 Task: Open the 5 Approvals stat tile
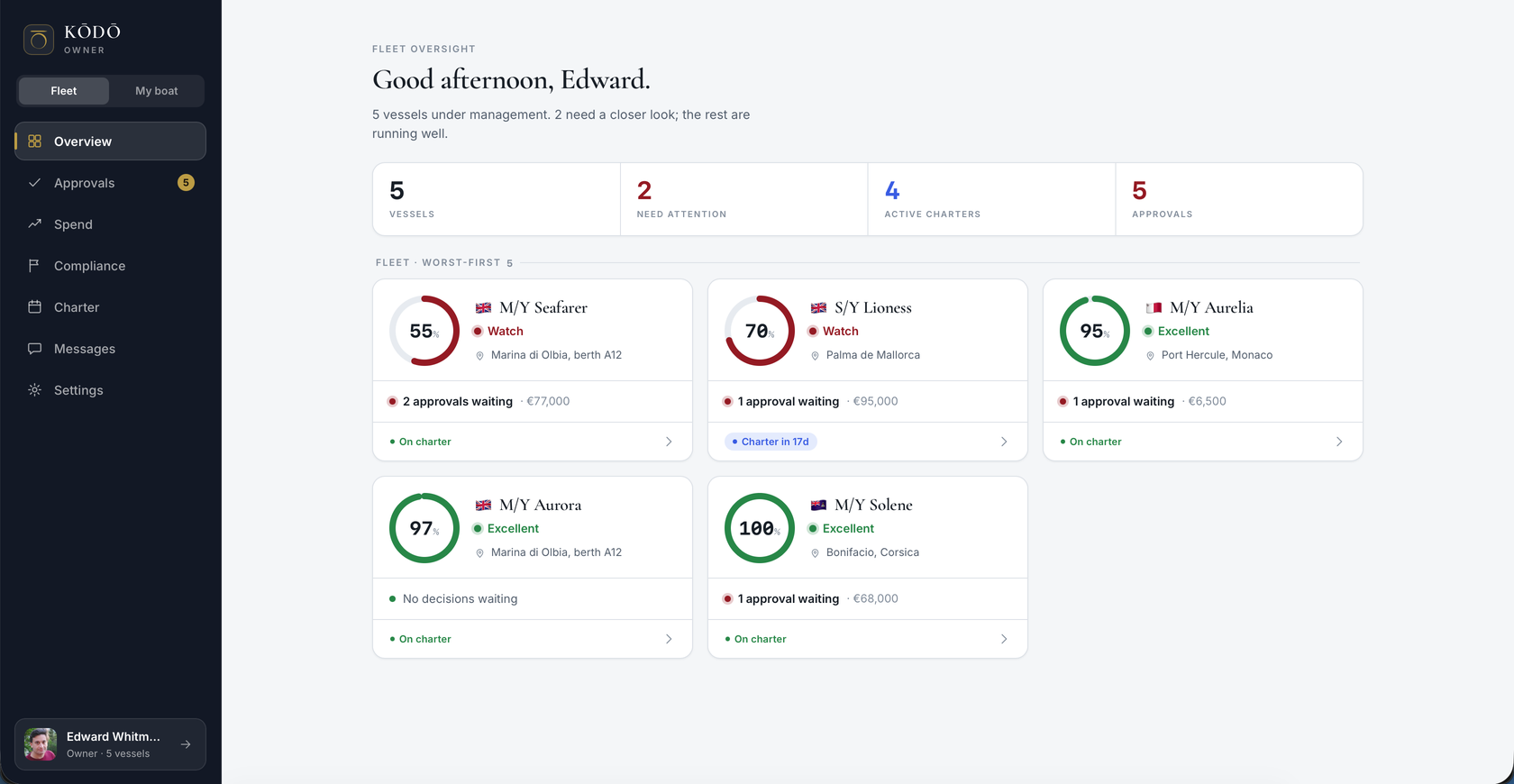click(1239, 199)
